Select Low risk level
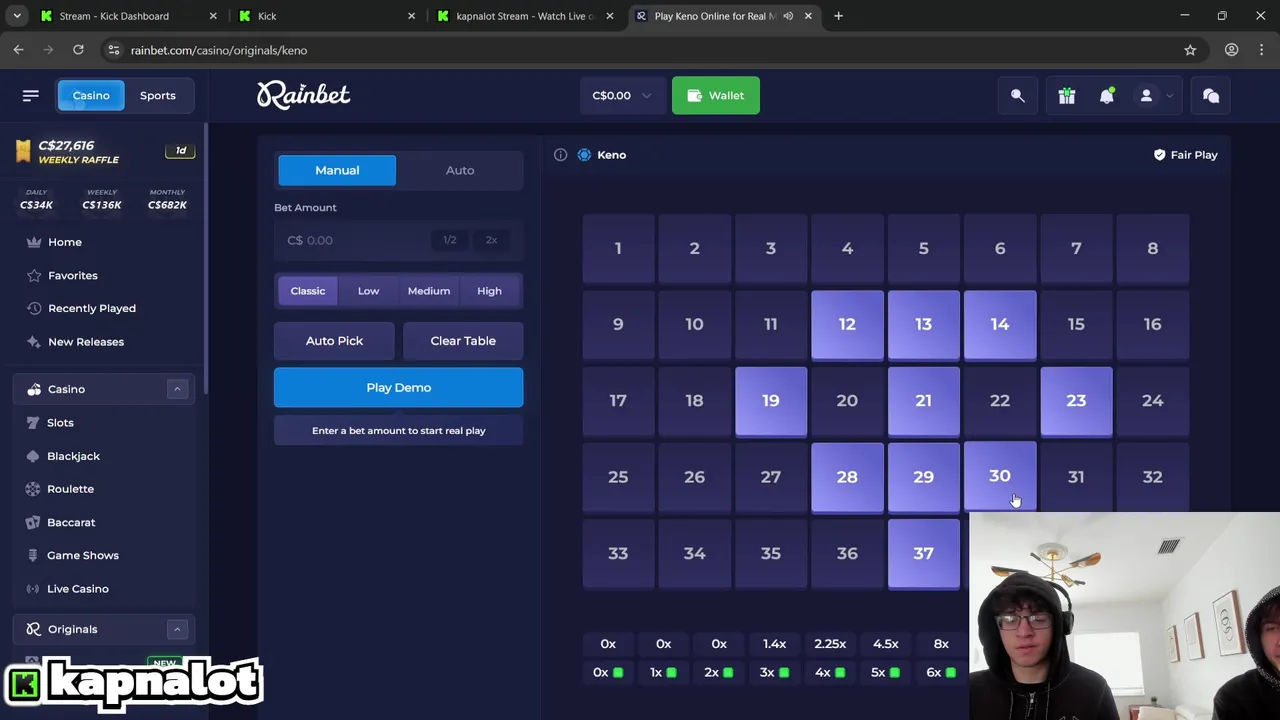This screenshot has width=1280, height=720. [368, 291]
